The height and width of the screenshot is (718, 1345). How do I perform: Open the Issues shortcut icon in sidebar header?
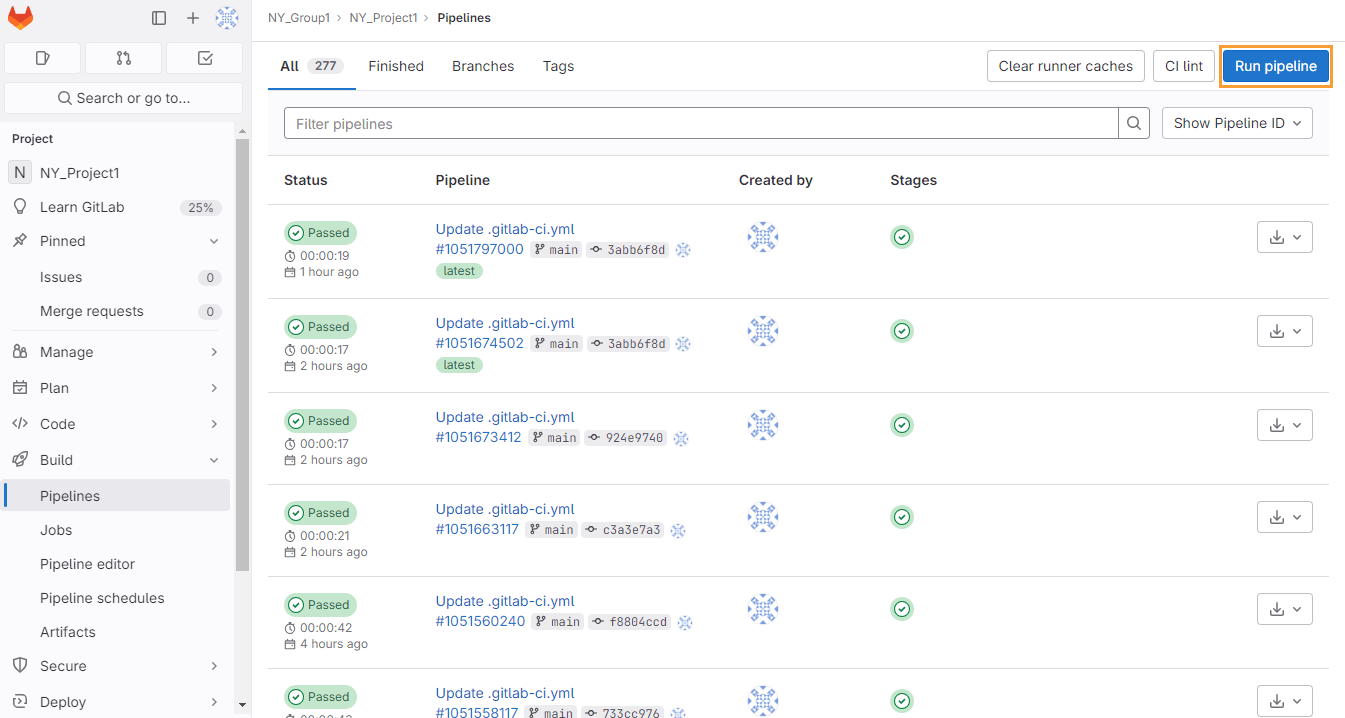pyautogui.click(x=42, y=58)
